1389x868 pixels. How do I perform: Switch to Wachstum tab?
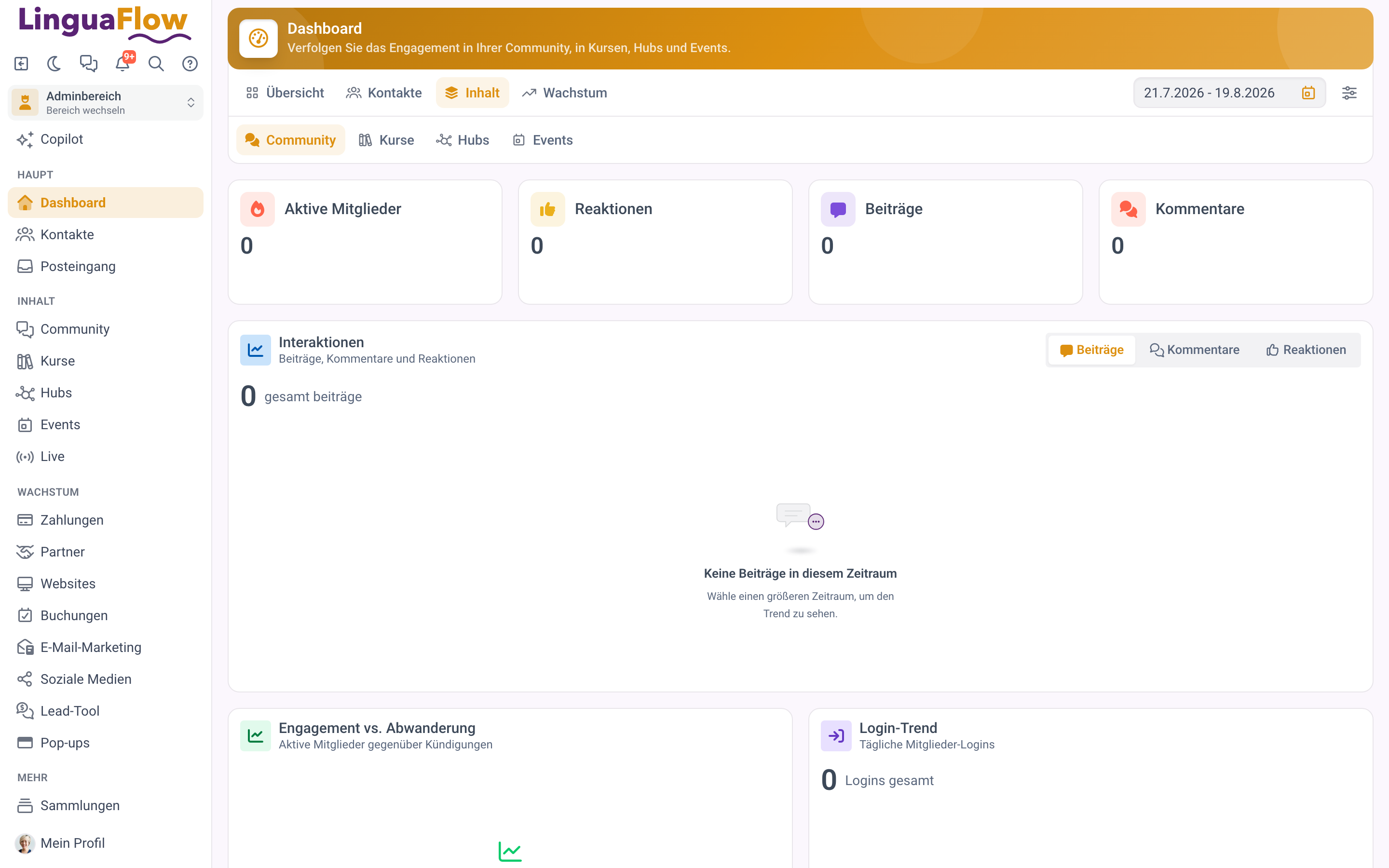565,93
